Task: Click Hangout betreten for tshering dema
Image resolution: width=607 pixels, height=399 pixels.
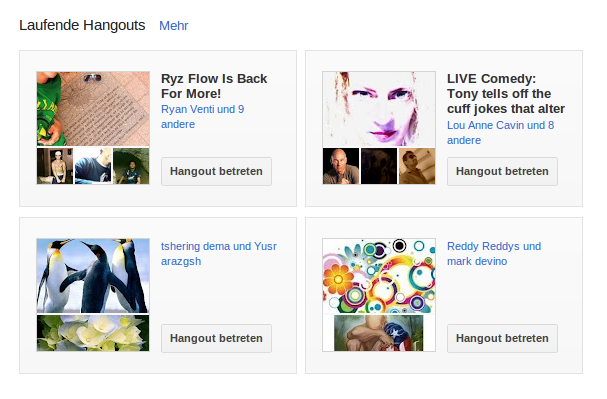Action: point(216,338)
